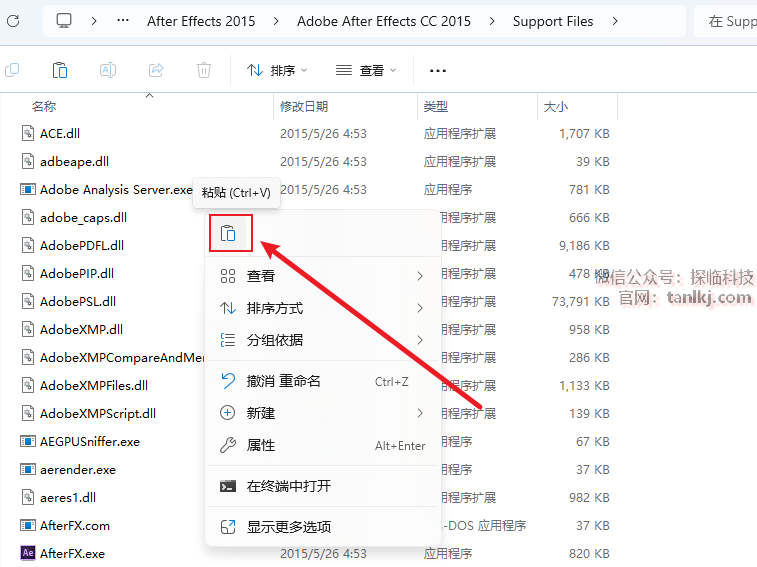
Task: Open the toolbar see-more ellipsis menu
Action: pyautogui.click(x=437, y=71)
